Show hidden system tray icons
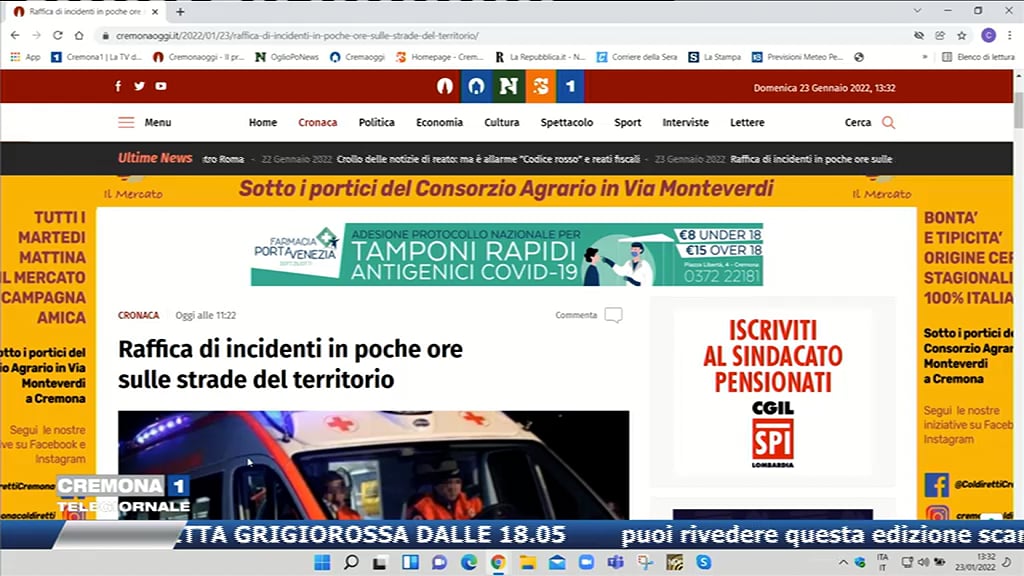The height and width of the screenshot is (576, 1024). pyautogui.click(x=842, y=562)
